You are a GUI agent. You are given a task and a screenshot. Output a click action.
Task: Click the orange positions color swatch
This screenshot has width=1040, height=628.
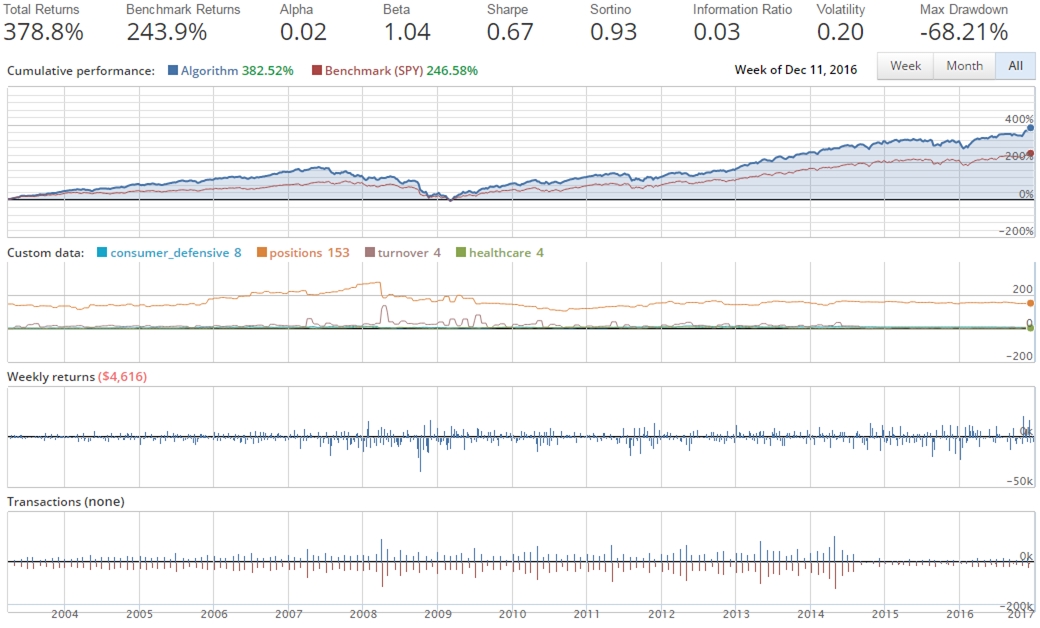click(x=262, y=253)
